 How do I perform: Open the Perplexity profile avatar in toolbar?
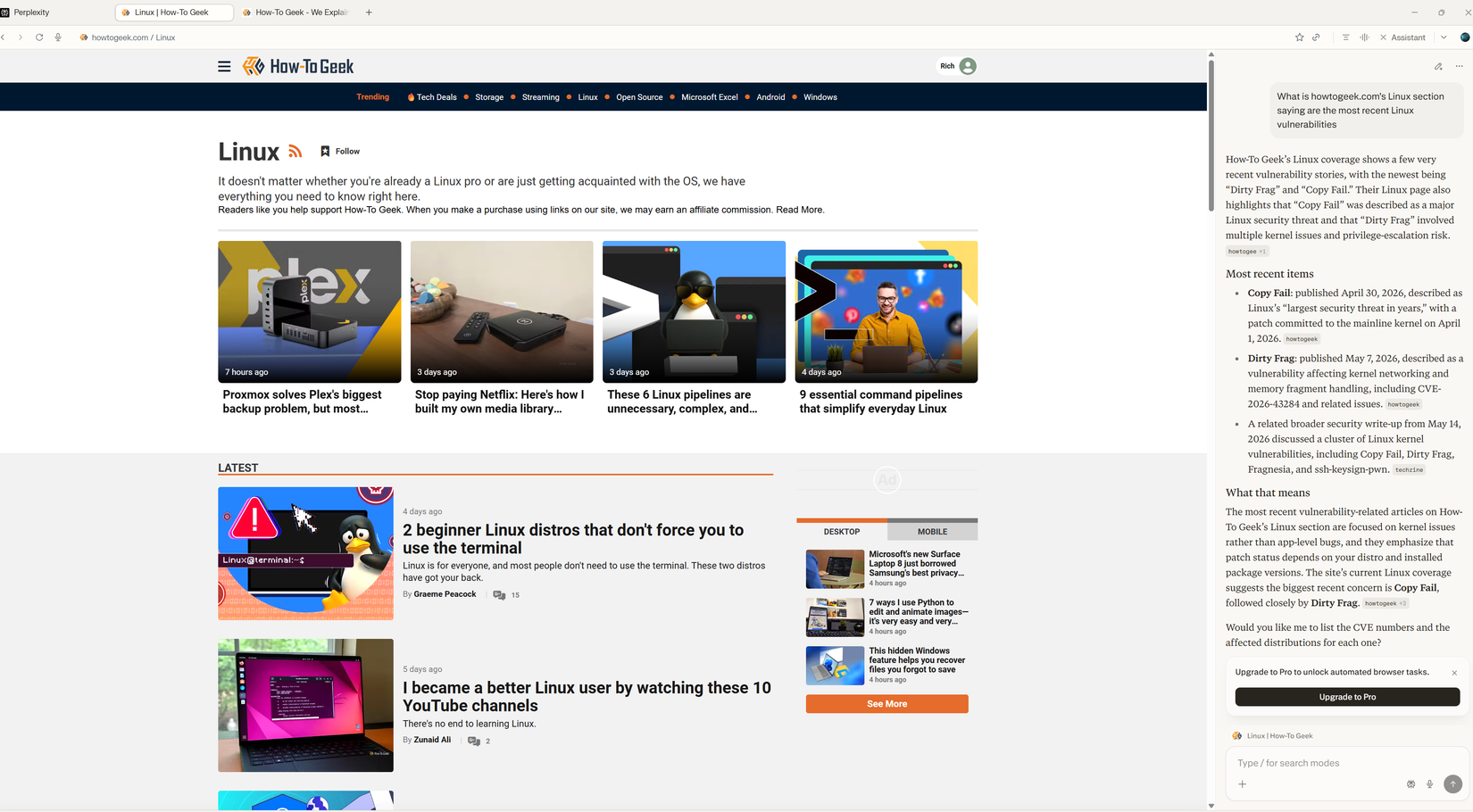(1465, 37)
